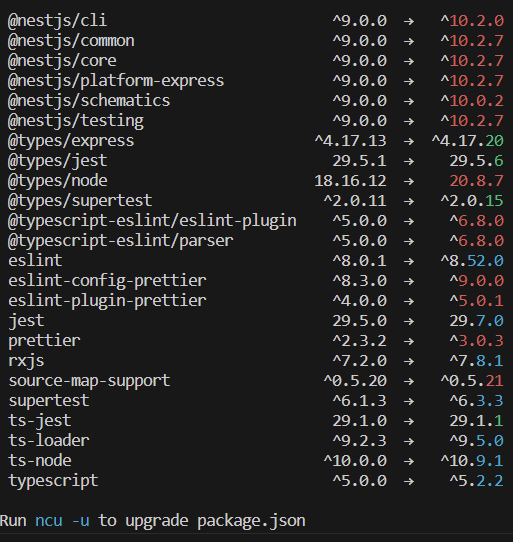Select the ts-jest package name

coord(39,421)
